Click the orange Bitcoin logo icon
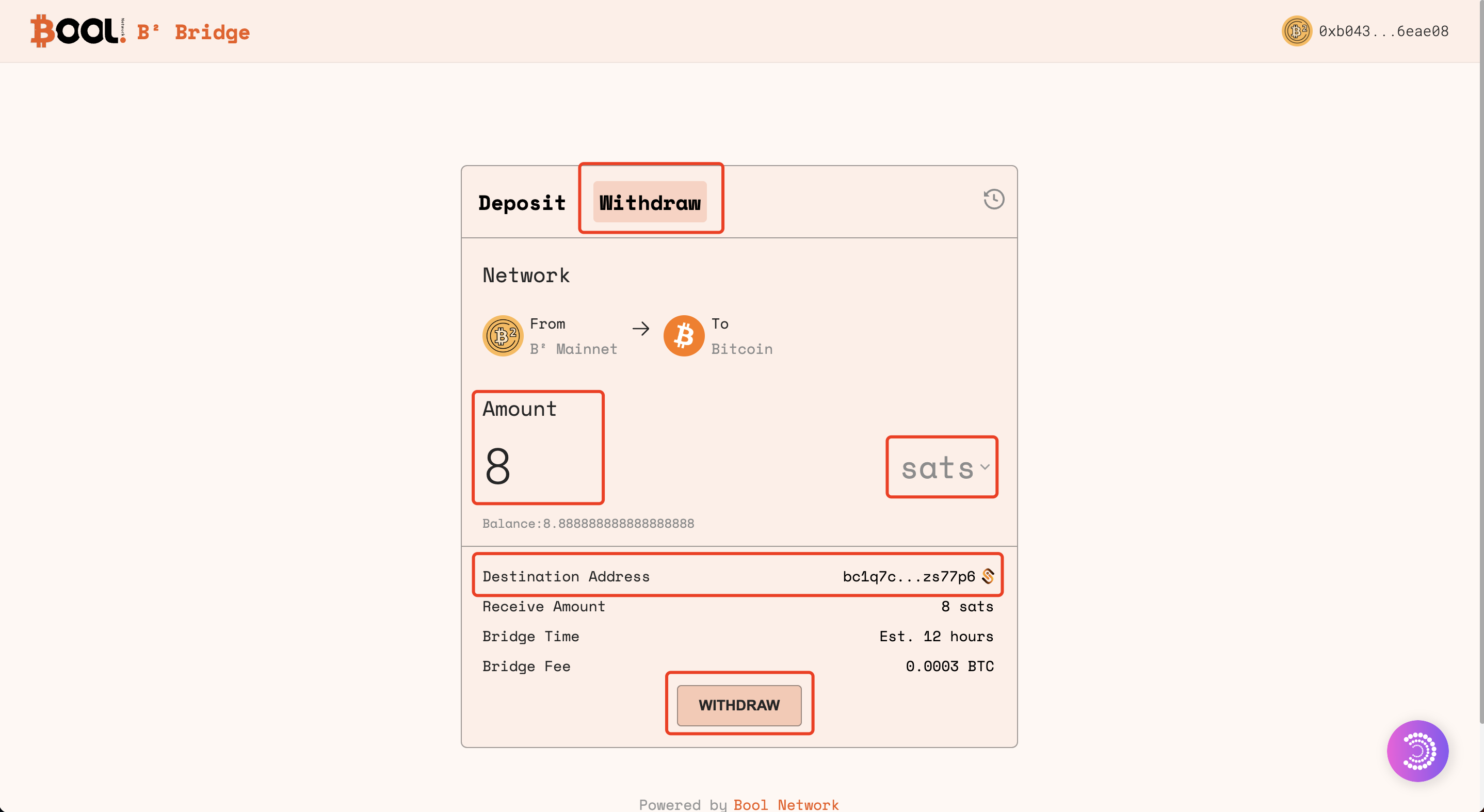Image resolution: width=1484 pixels, height=812 pixels. click(x=684, y=336)
